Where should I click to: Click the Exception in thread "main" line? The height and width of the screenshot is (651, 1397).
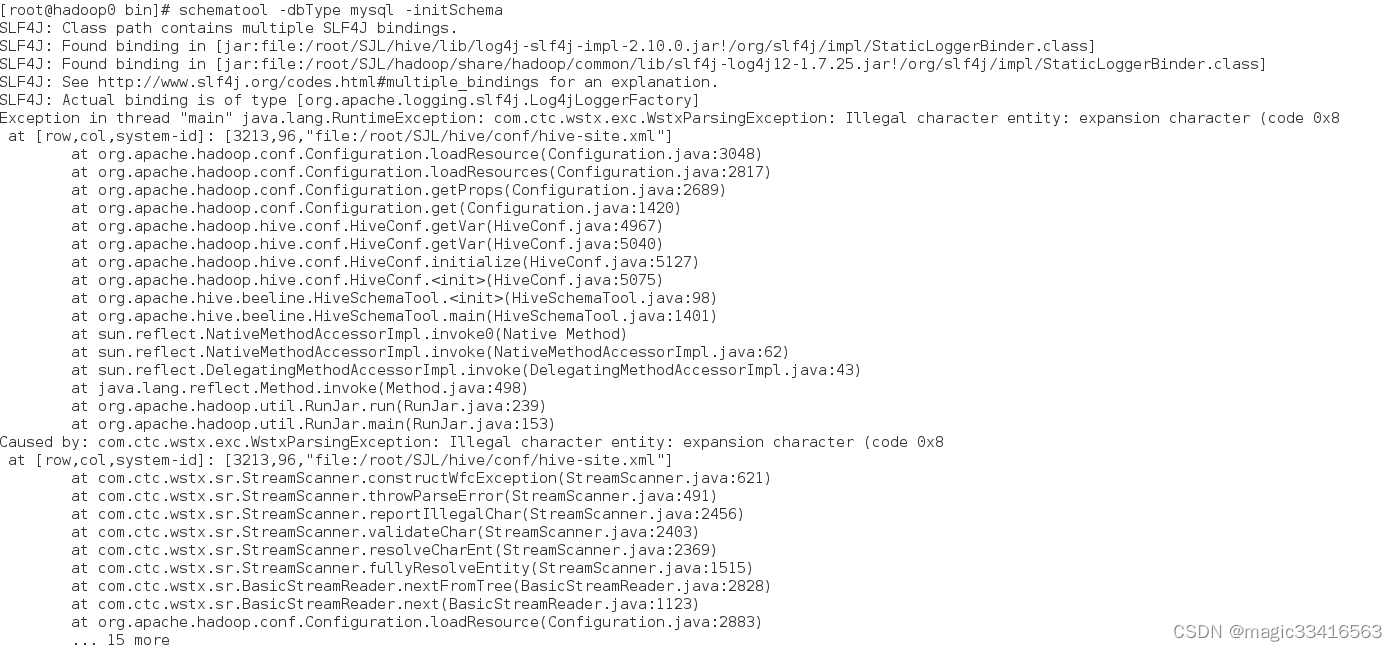(x=670, y=118)
